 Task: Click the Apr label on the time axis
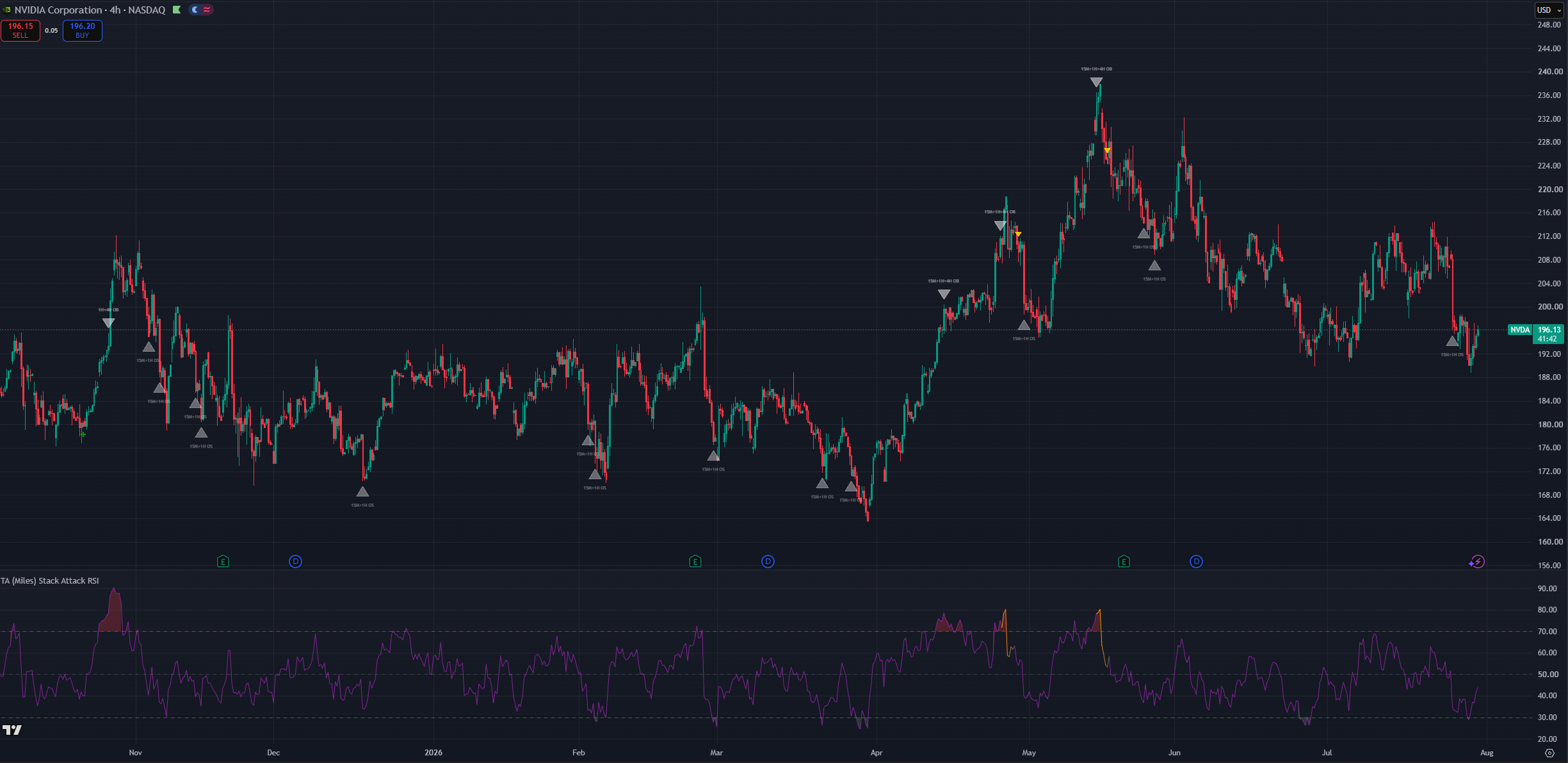click(877, 753)
